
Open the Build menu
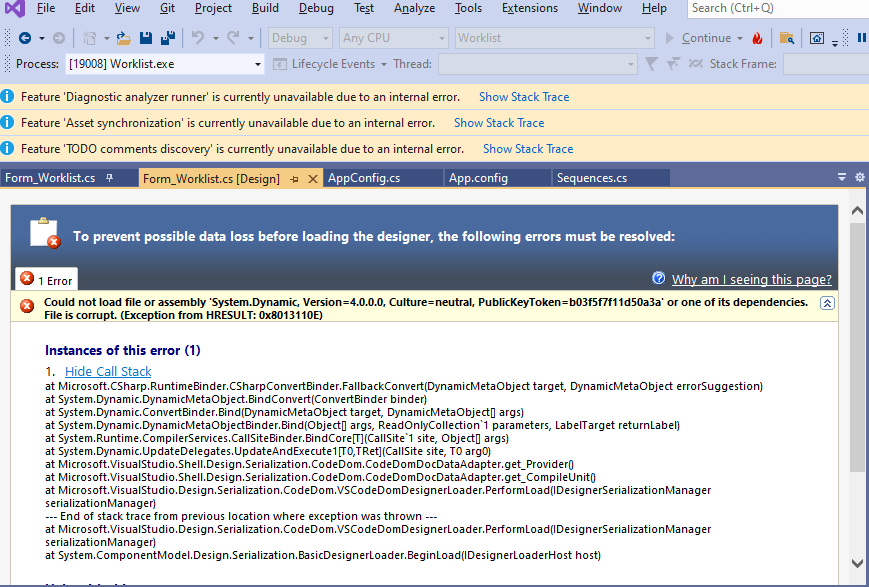(265, 8)
